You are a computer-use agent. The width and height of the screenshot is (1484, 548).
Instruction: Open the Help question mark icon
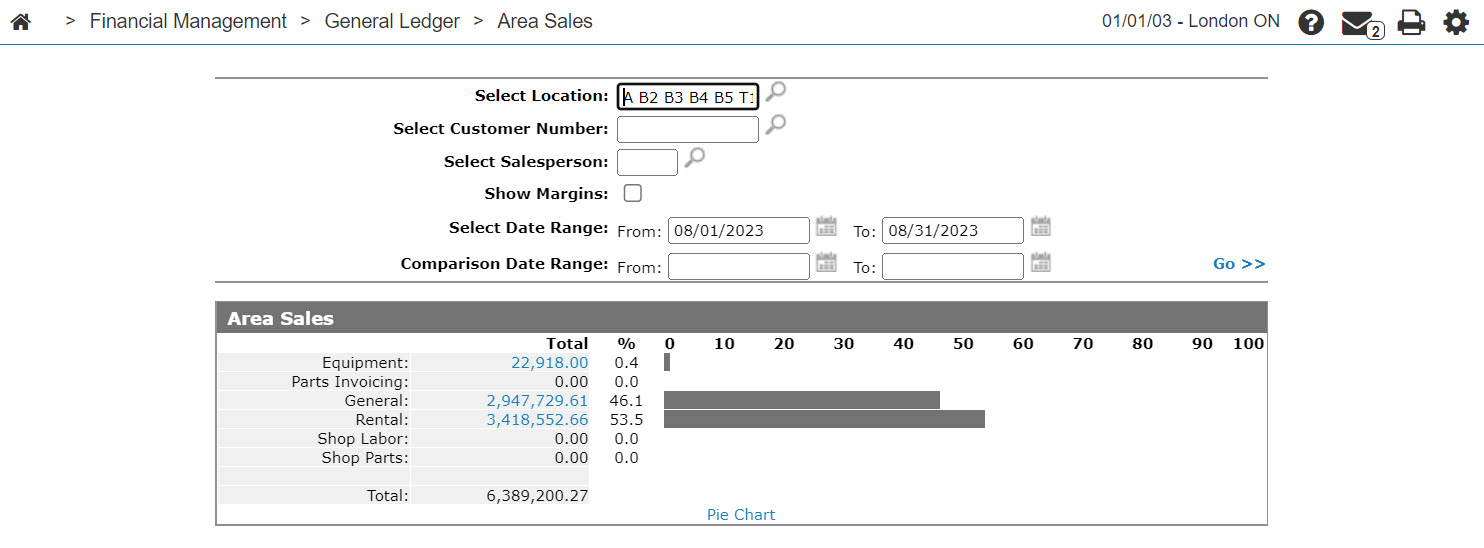click(1311, 22)
